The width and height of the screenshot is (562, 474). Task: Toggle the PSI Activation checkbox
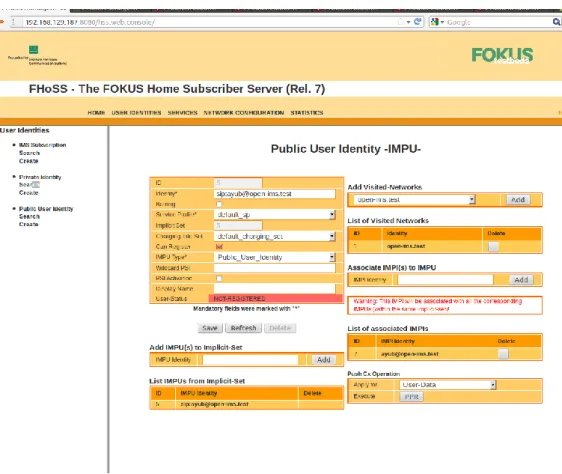219,279
